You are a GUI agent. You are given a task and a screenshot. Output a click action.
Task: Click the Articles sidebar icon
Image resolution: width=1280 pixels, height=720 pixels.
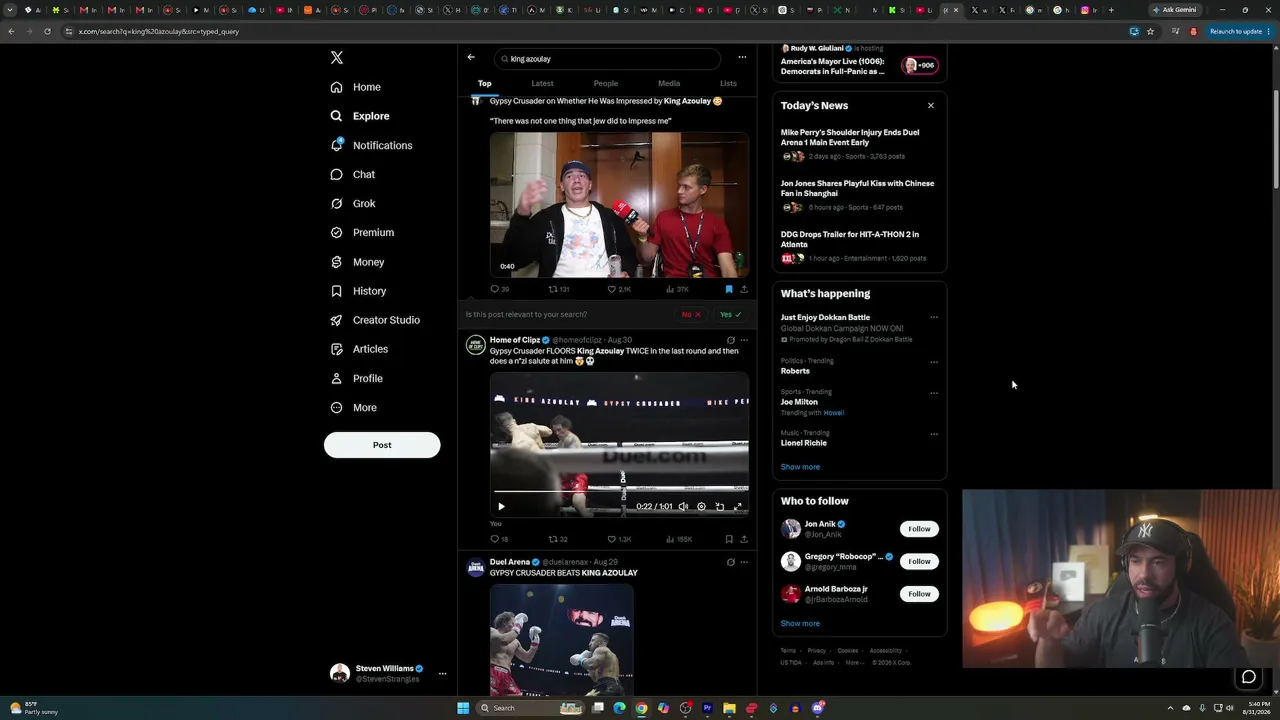click(337, 349)
